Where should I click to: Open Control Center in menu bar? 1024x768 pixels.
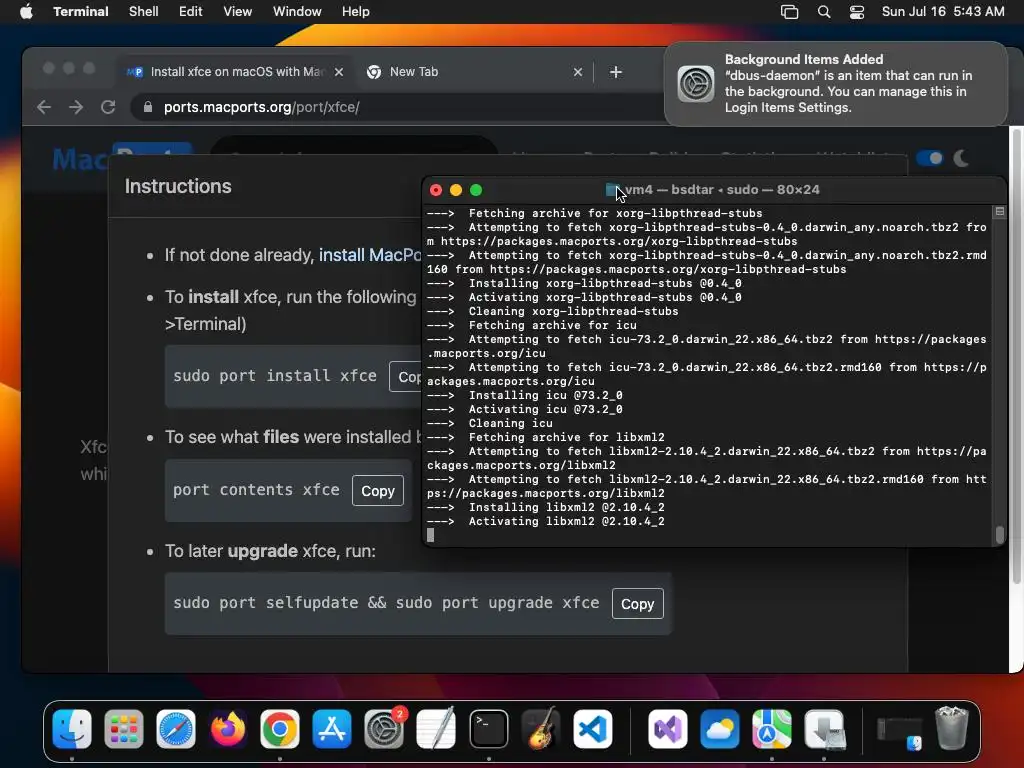point(857,12)
